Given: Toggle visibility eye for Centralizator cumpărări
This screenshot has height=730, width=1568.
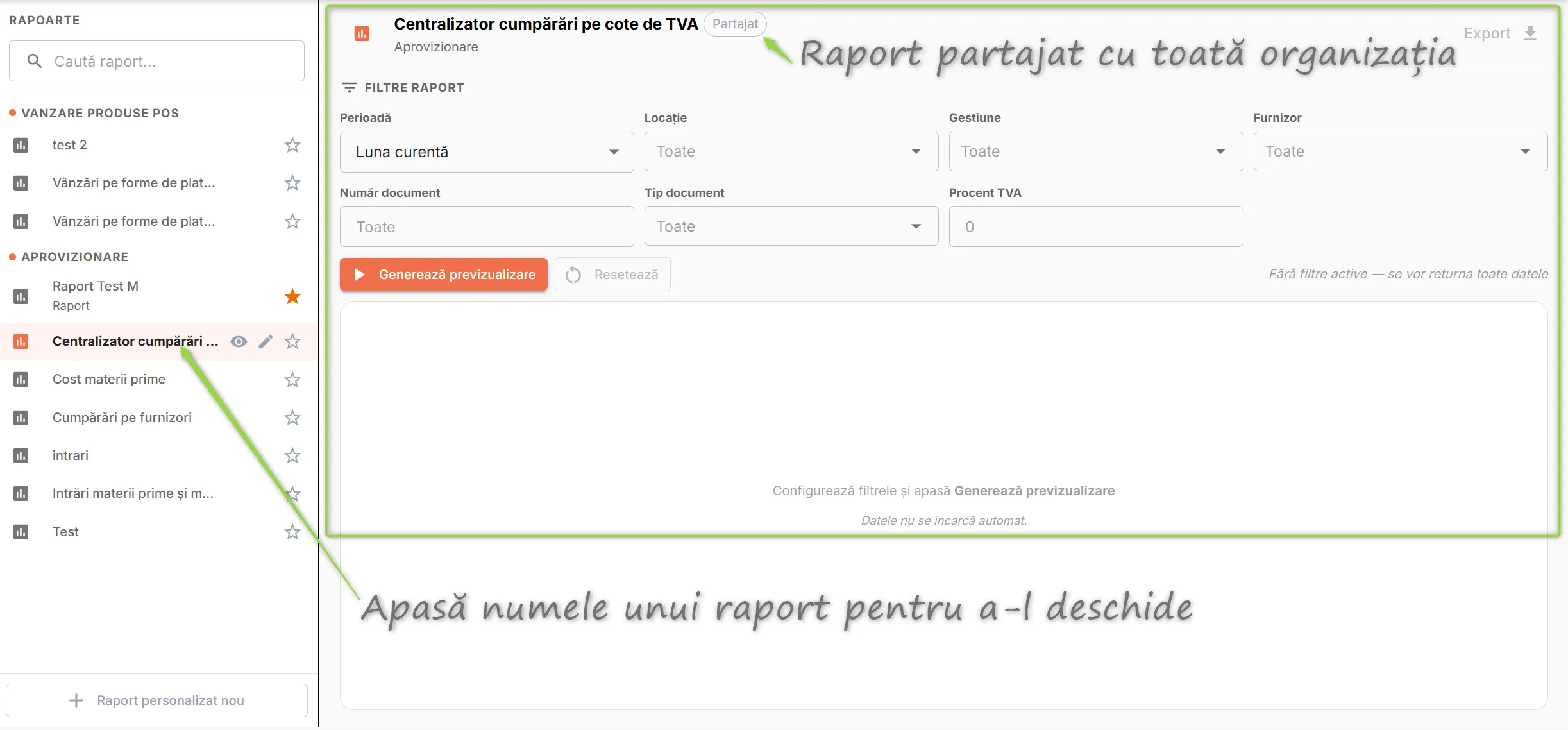Looking at the screenshot, I should pos(239,341).
